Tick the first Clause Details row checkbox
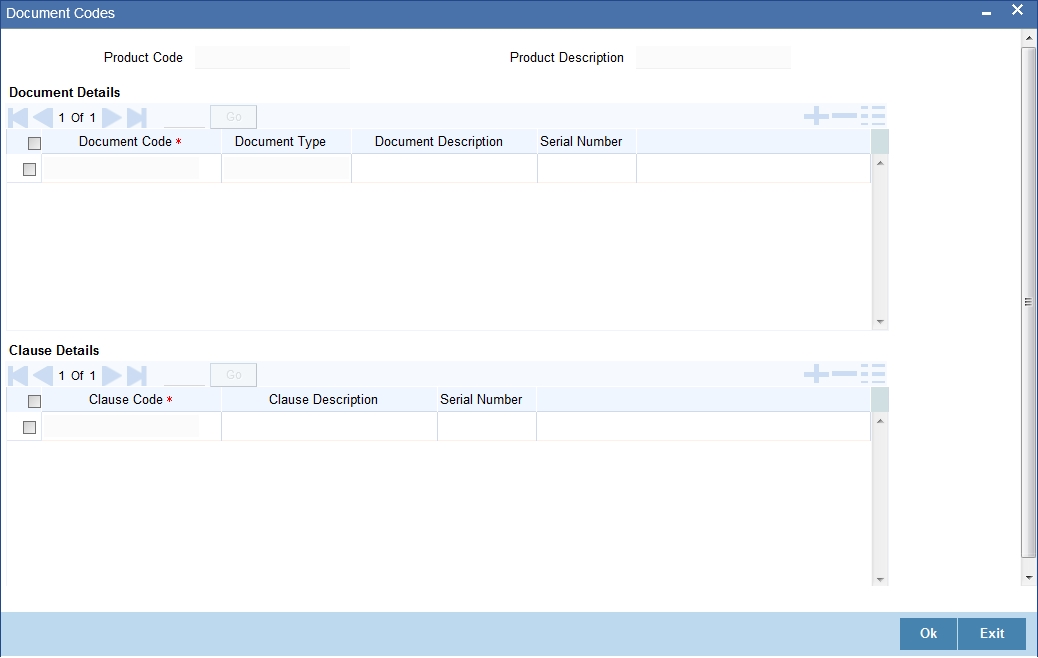Screen dimensions: 1038x658 (x=27, y=426)
